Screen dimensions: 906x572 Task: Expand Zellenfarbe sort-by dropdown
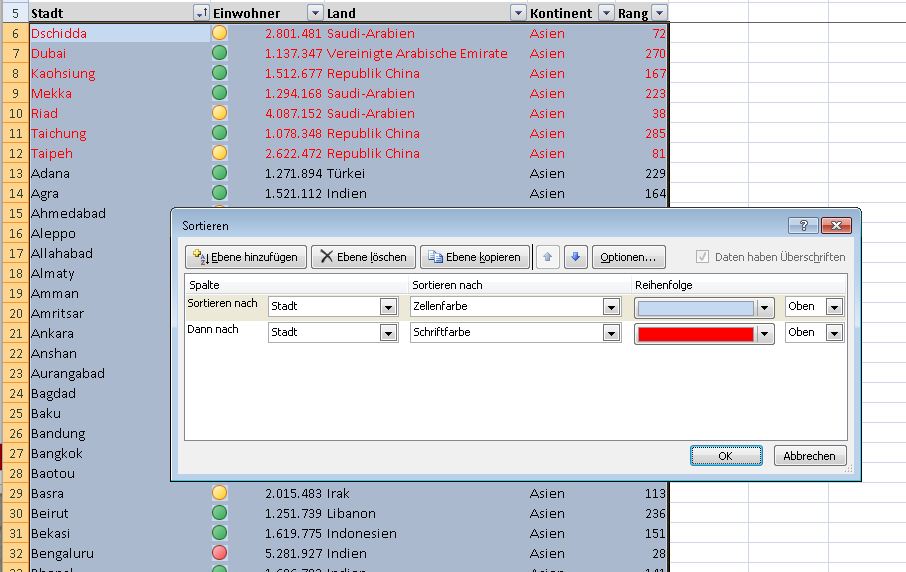611,307
